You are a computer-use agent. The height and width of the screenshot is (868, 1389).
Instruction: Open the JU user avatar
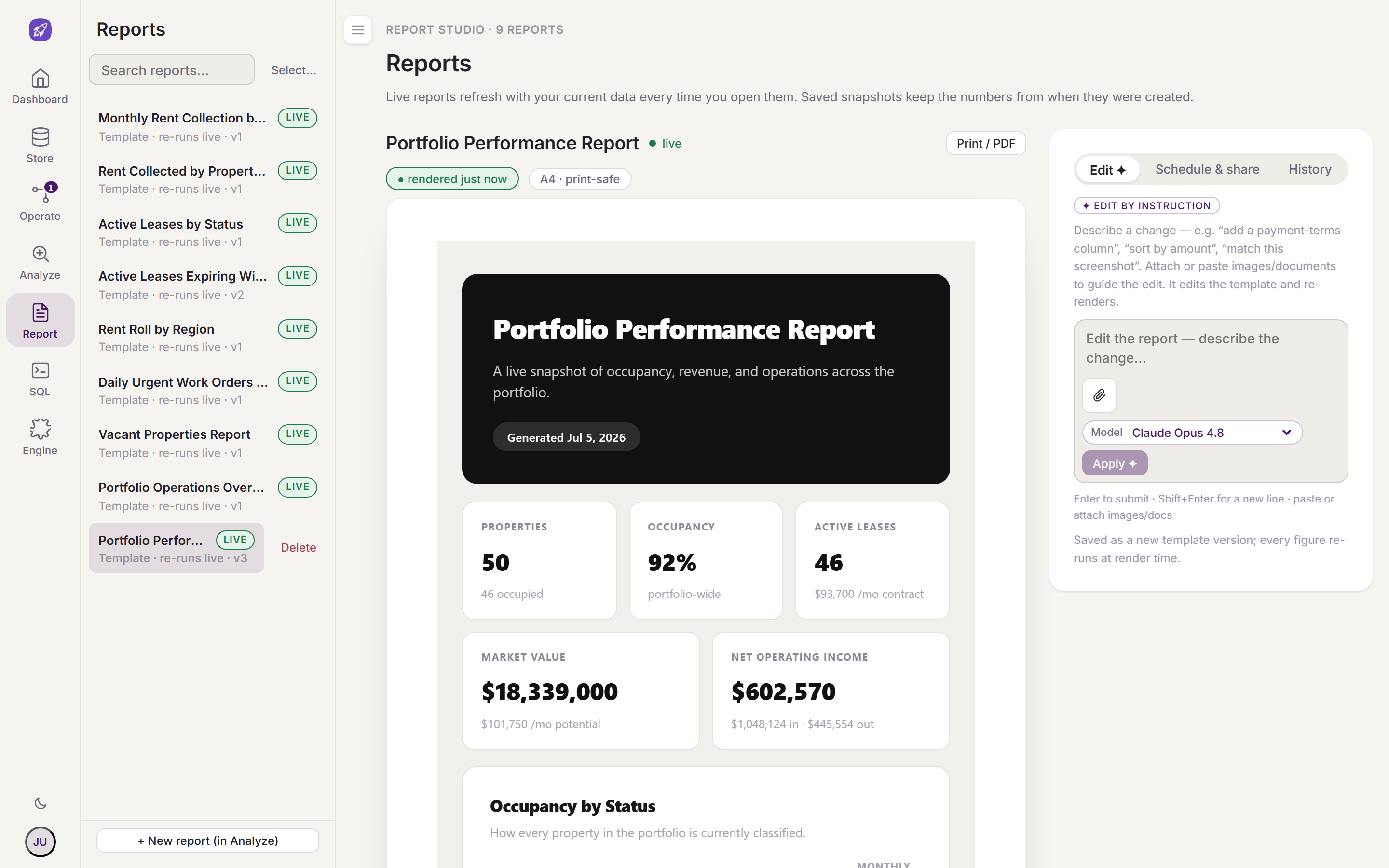(40, 841)
